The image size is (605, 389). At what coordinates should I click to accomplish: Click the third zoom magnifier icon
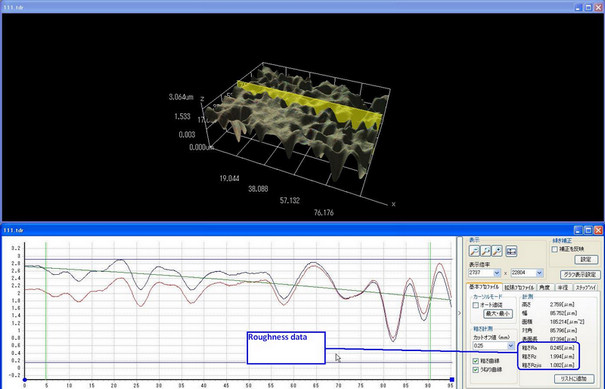coord(497,251)
